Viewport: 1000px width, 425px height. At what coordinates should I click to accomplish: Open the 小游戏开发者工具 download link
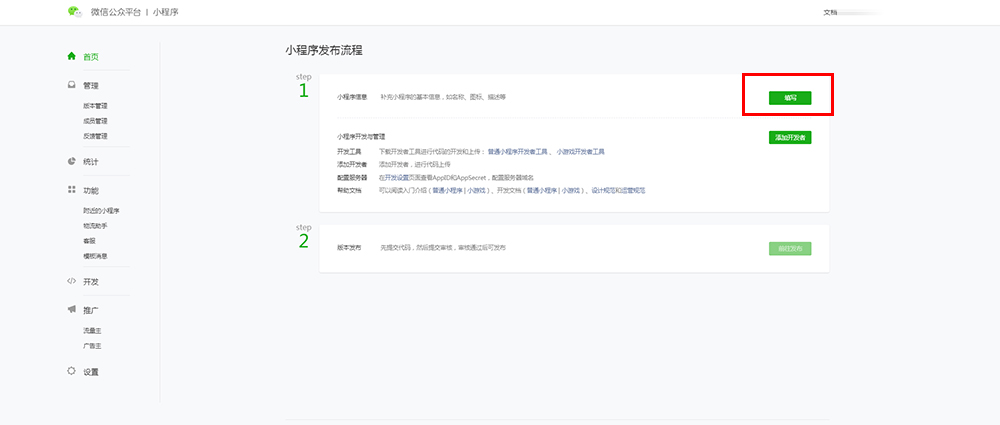pos(580,152)
